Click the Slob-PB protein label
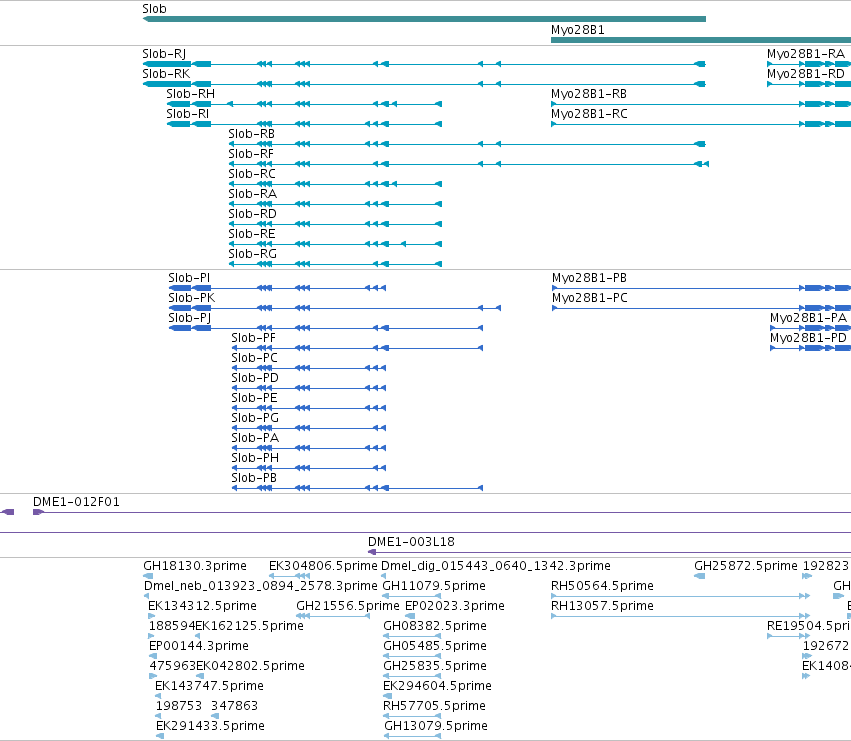The width and height of the screenshot is (851, 741). [x=254, y=478]
